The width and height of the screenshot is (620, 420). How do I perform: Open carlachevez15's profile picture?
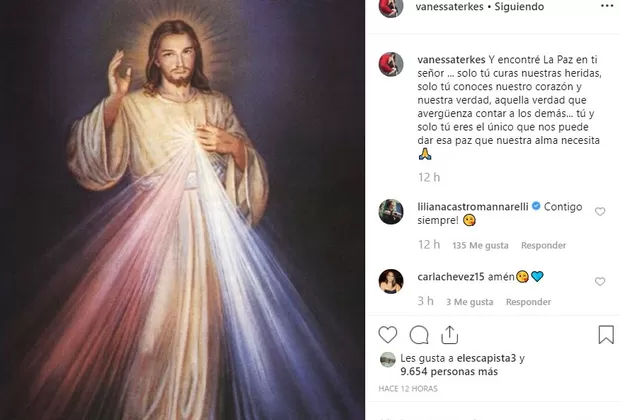pyautogui.click(x=390, y=281)
